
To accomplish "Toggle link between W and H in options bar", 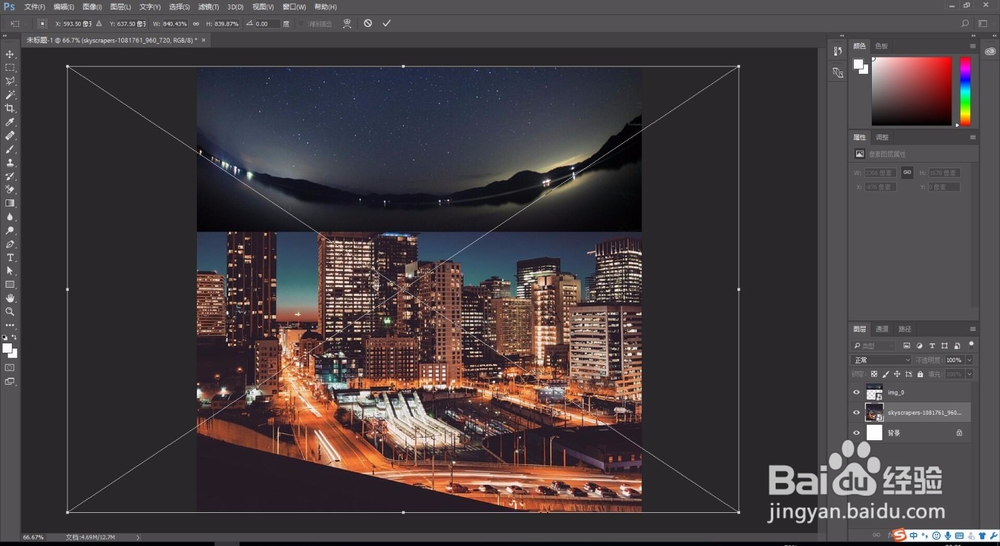I will pos(196,24).
